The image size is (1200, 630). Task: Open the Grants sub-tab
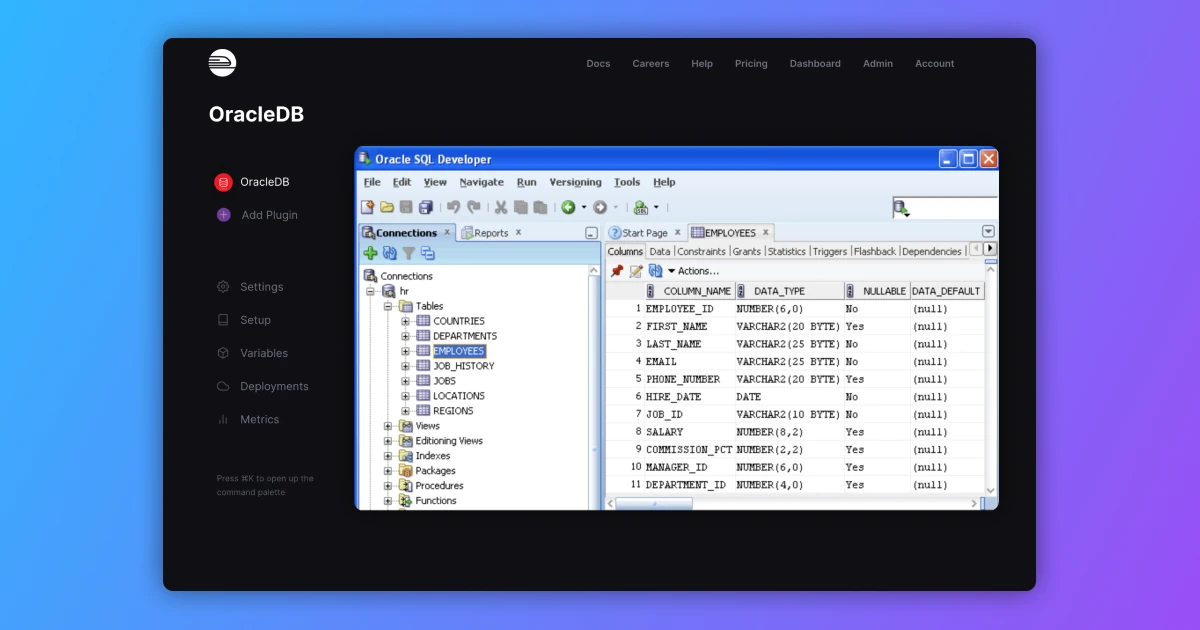[x=747, y=251]
